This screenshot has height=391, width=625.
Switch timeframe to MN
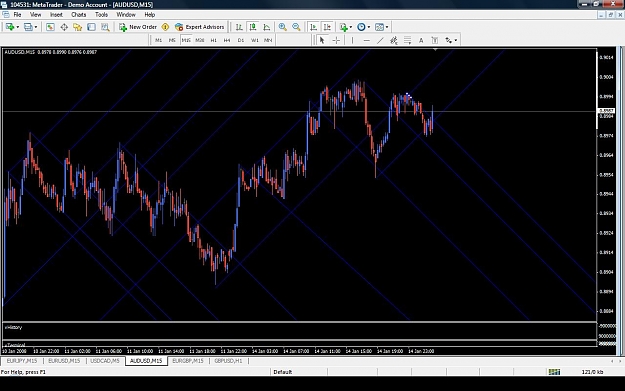coord(268,40)
